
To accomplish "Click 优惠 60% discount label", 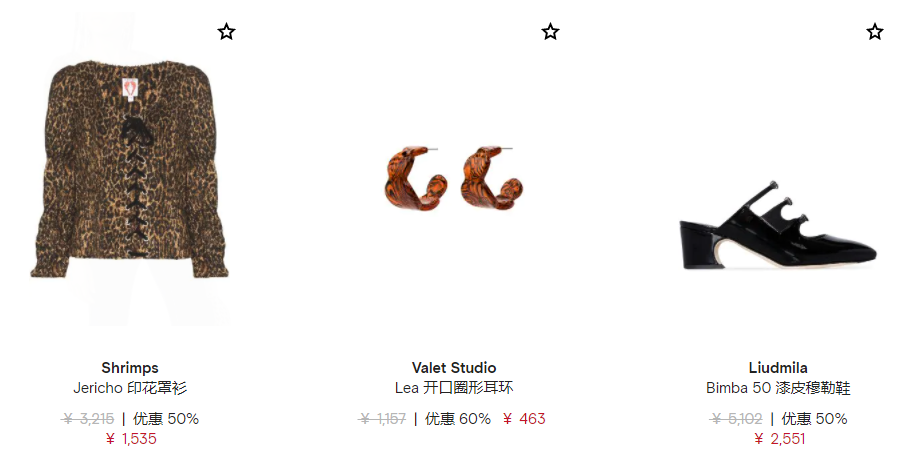I will [457, 419].
